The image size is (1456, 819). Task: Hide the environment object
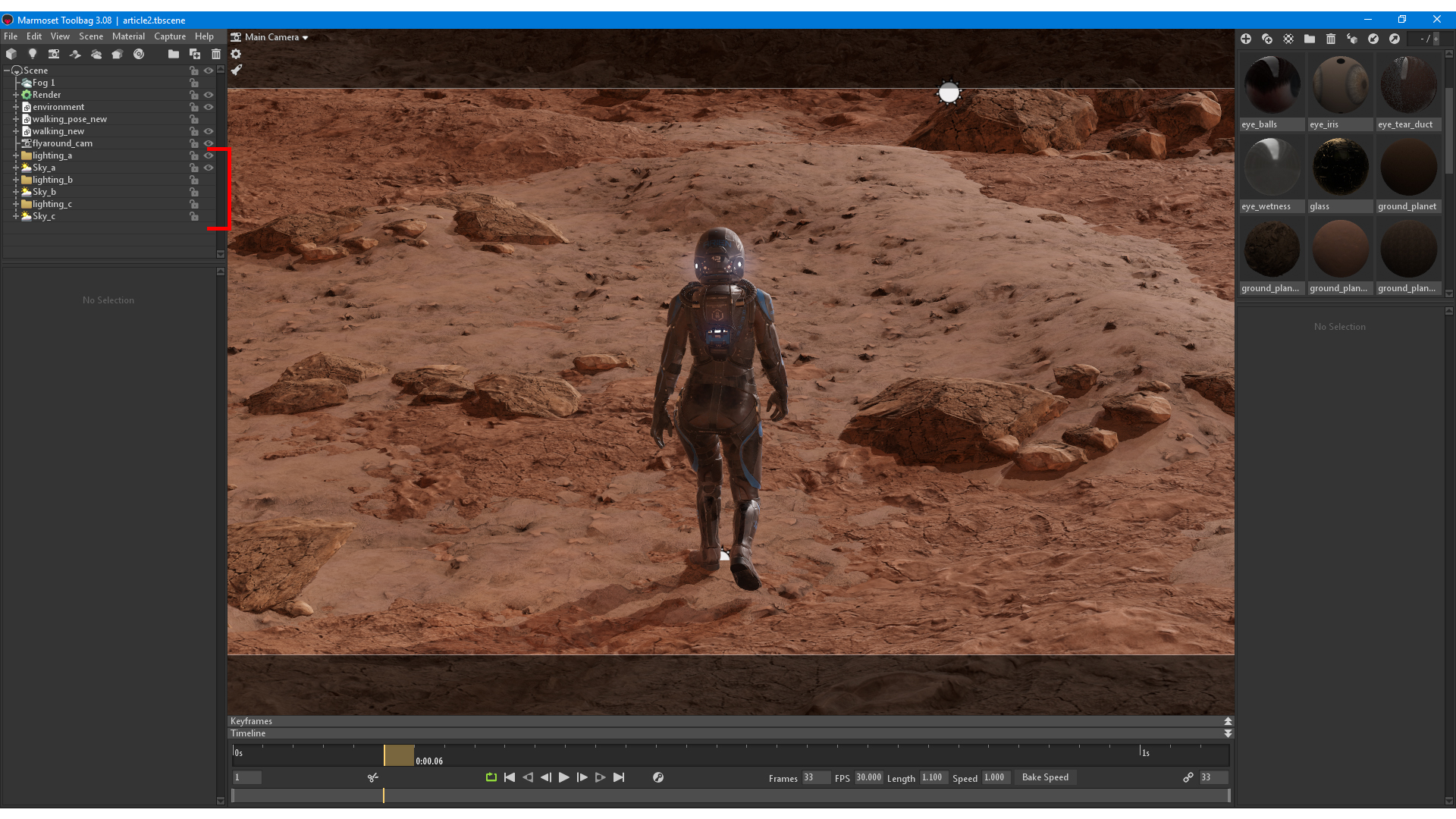pyautogui.click(x=209, y=107)
